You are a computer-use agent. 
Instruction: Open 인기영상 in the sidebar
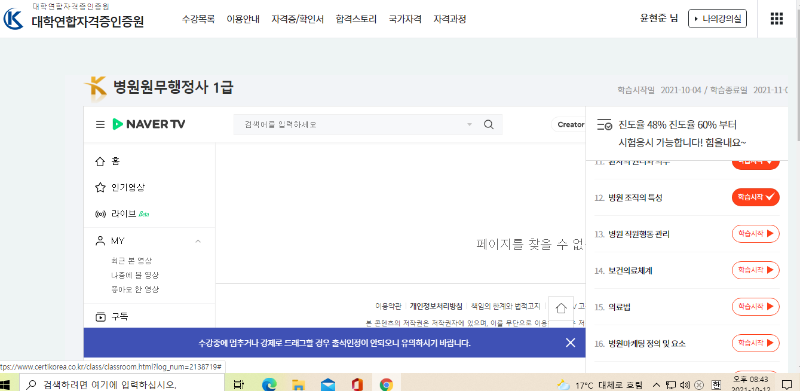coord(120,187)
